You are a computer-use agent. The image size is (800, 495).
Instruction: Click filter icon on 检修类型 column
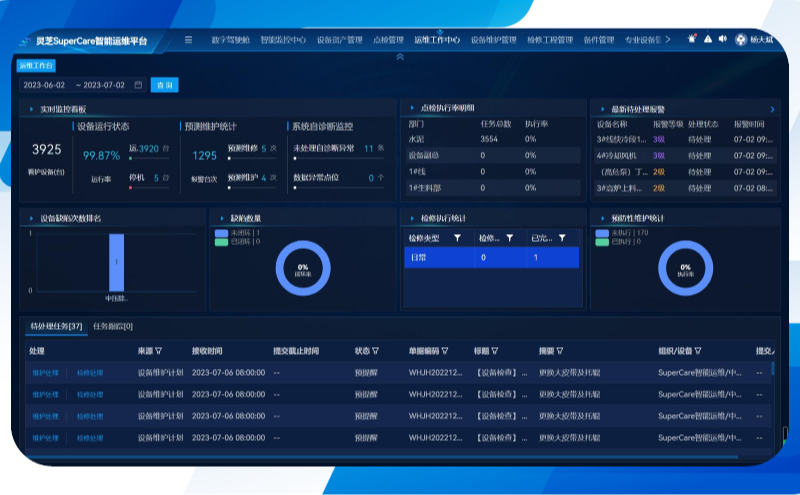[x=457, y=238]
